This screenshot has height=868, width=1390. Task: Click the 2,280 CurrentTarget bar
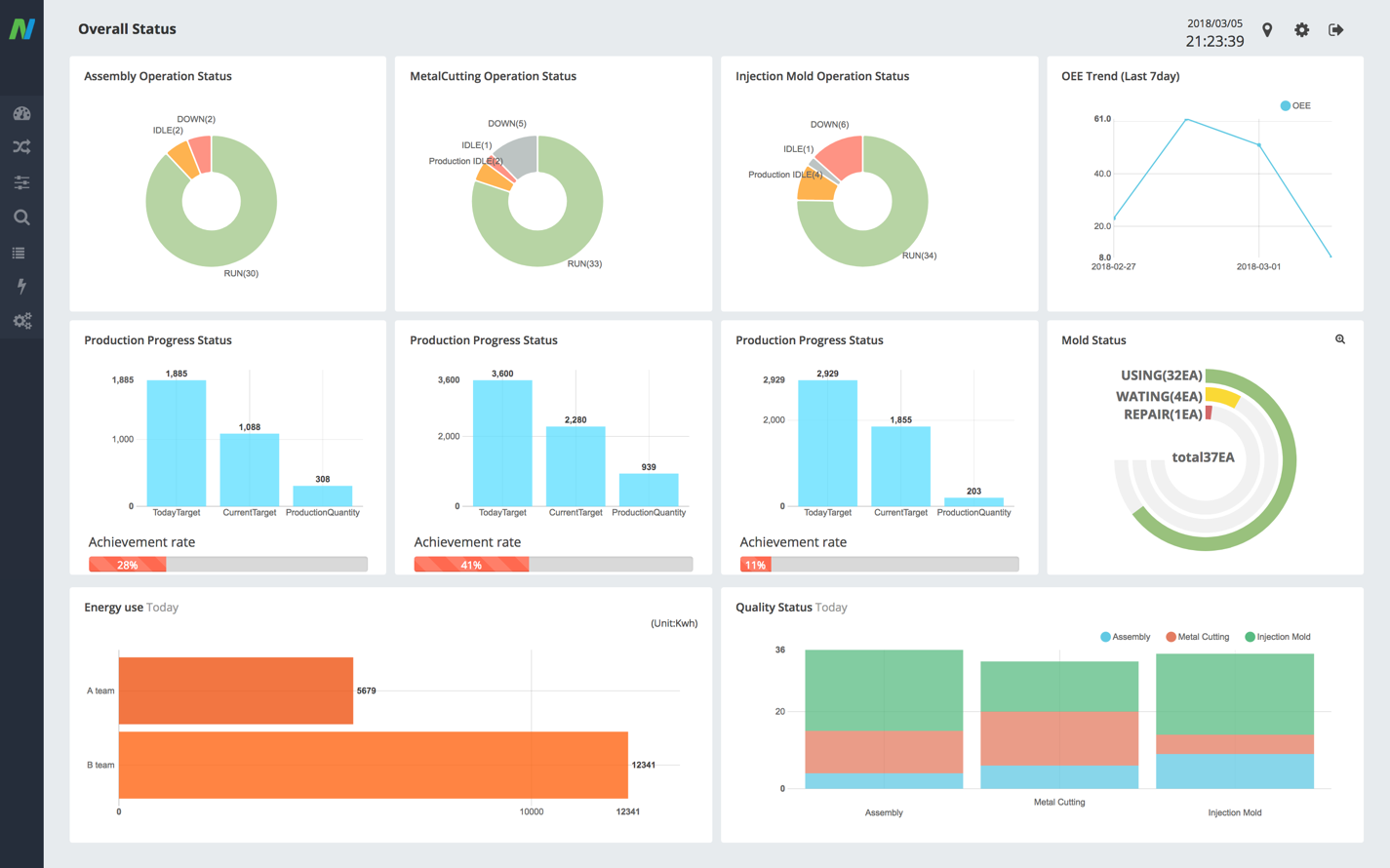(576, 466)
